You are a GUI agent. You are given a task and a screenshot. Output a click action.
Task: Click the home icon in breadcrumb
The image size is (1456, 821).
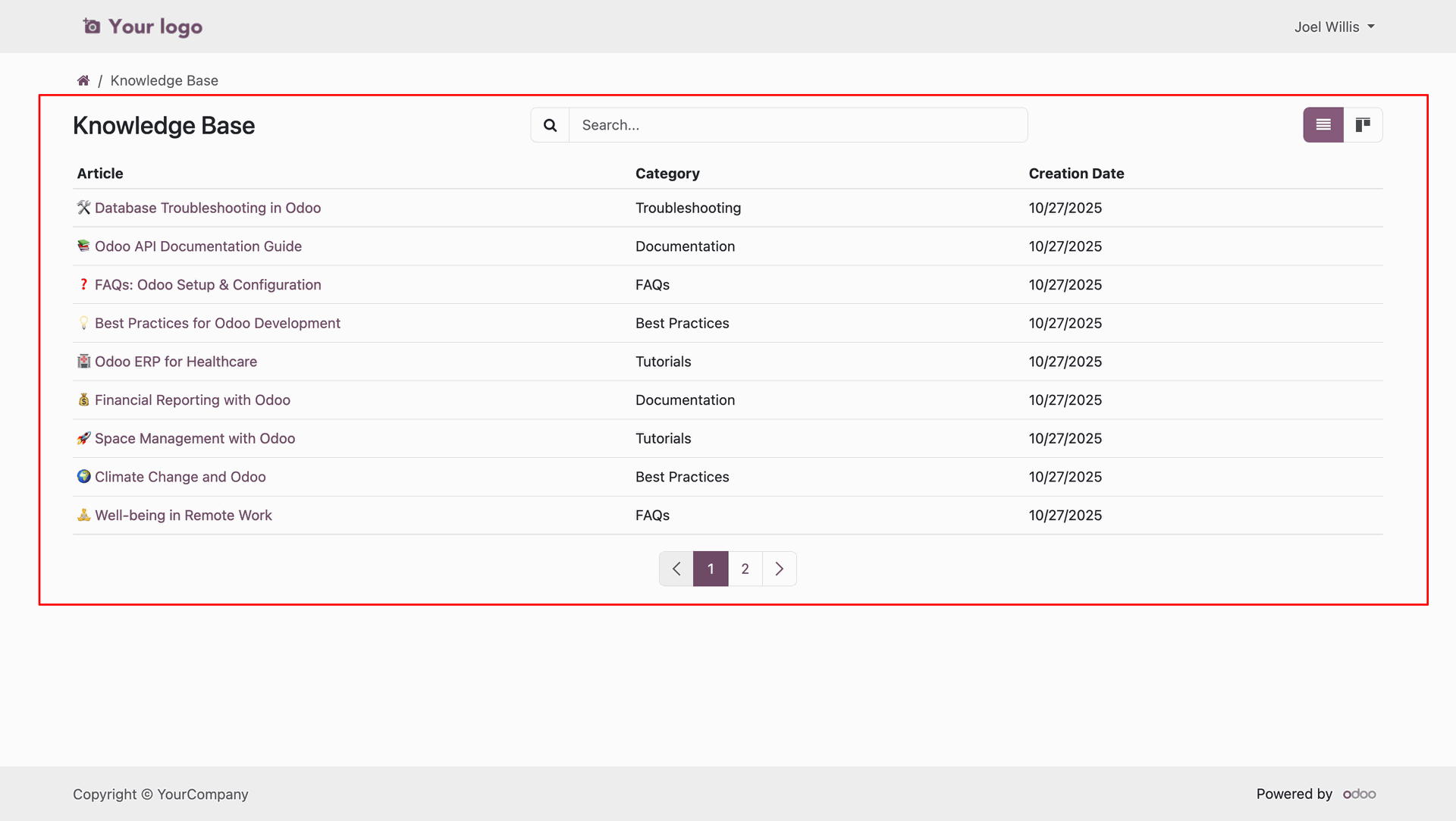(83, 80)
